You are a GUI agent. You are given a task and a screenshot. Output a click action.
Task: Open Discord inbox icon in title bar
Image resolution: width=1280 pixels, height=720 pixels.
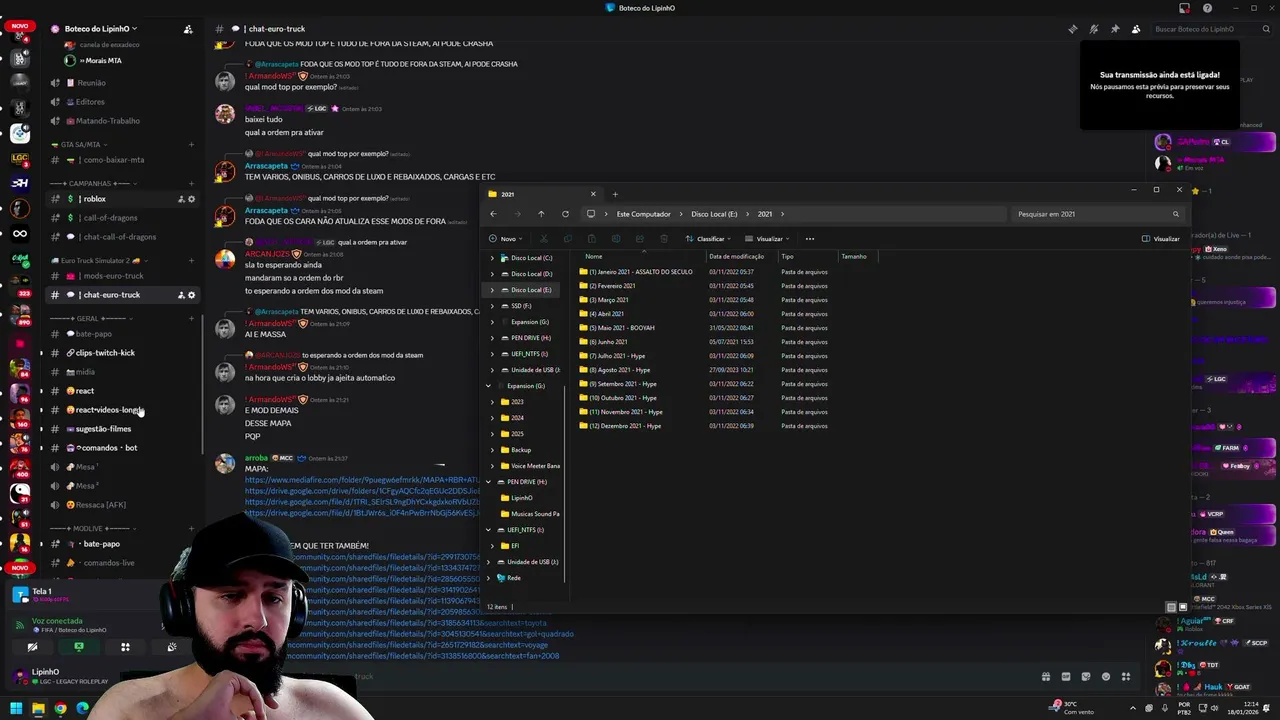[1185, 8]
